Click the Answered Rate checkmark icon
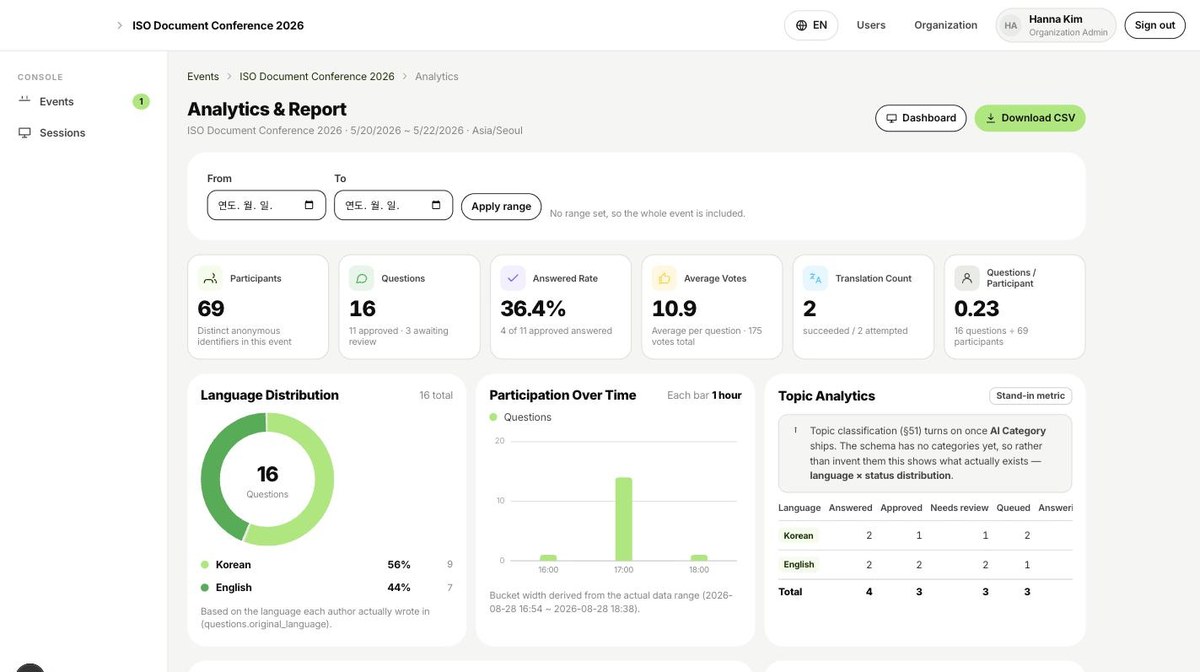 [513, 278]
